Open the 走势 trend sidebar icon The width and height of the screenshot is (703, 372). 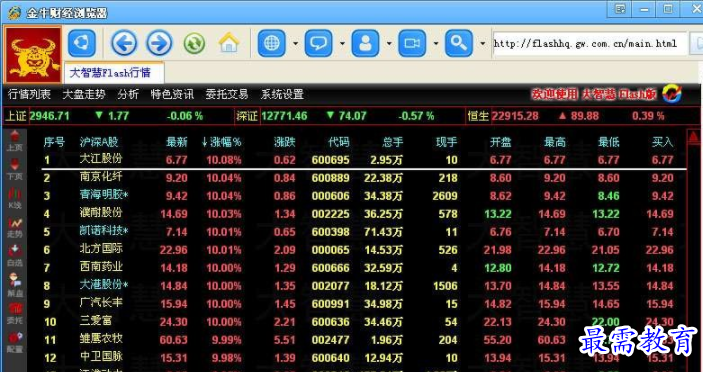pos(15,228)
